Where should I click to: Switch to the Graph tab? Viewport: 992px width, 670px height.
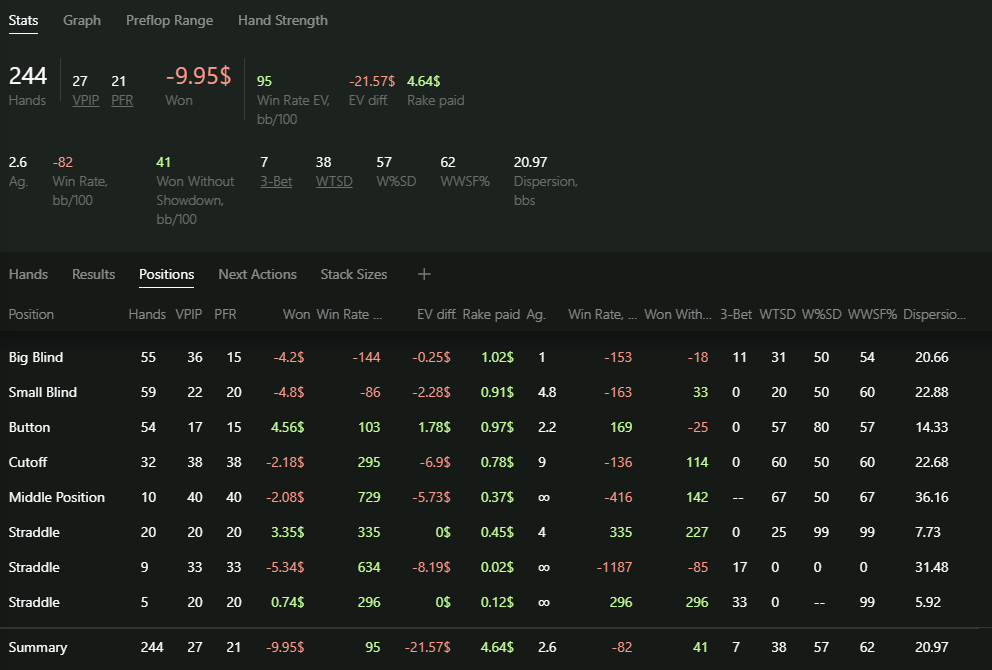coord(82,20)
